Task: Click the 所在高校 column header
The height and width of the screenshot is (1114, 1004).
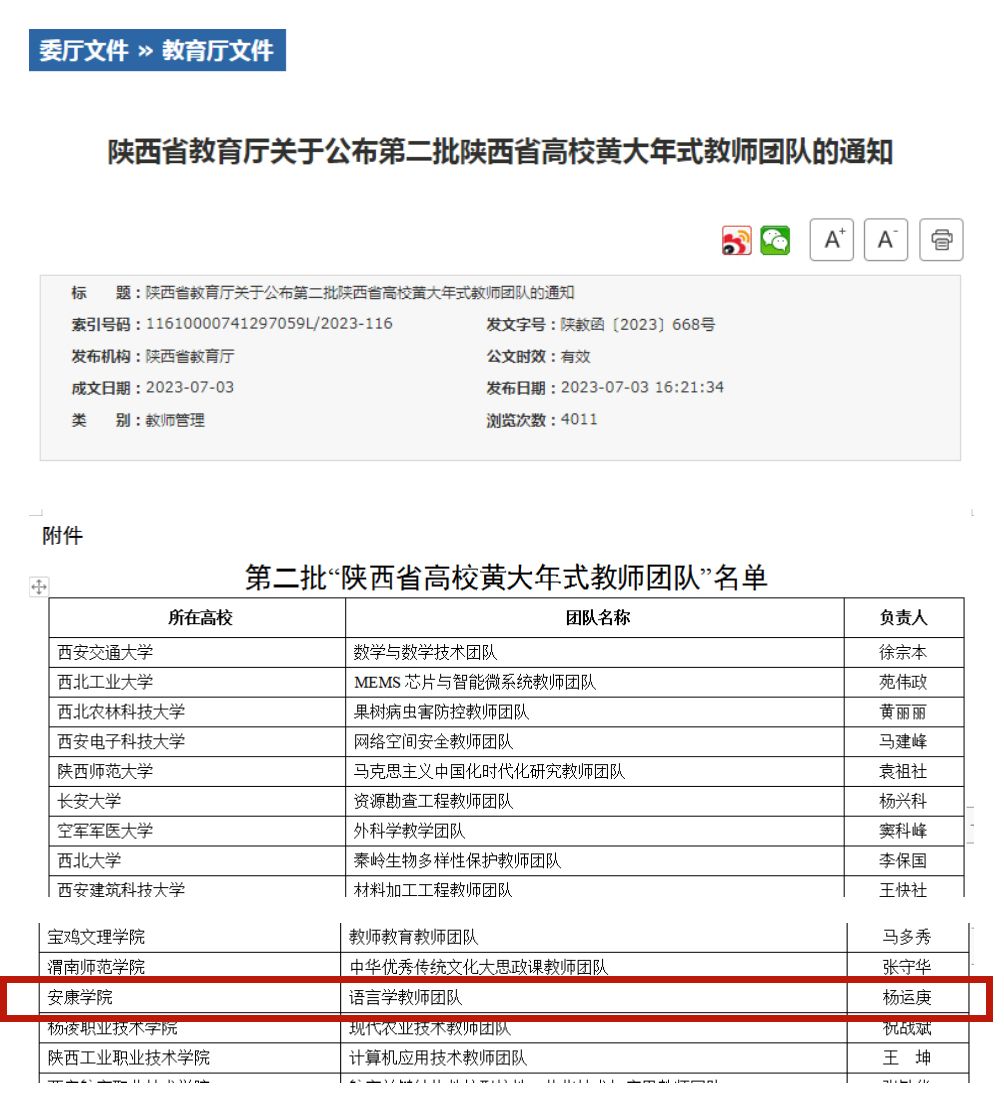Action: point(200,618)
